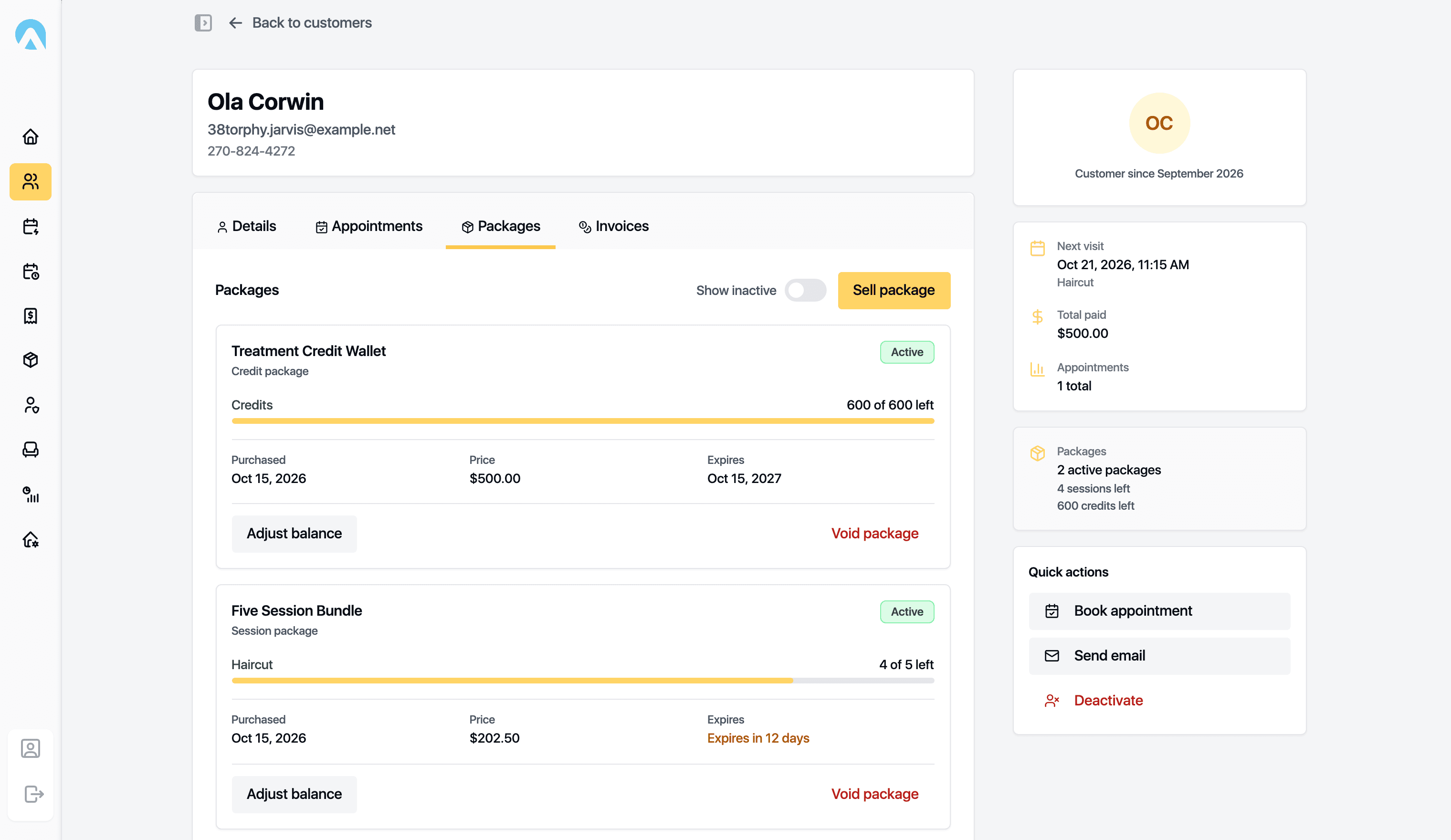Click the customer email 38torphy.jarvis@example.net
The image size is (1451, 840).
coord(301,129)
